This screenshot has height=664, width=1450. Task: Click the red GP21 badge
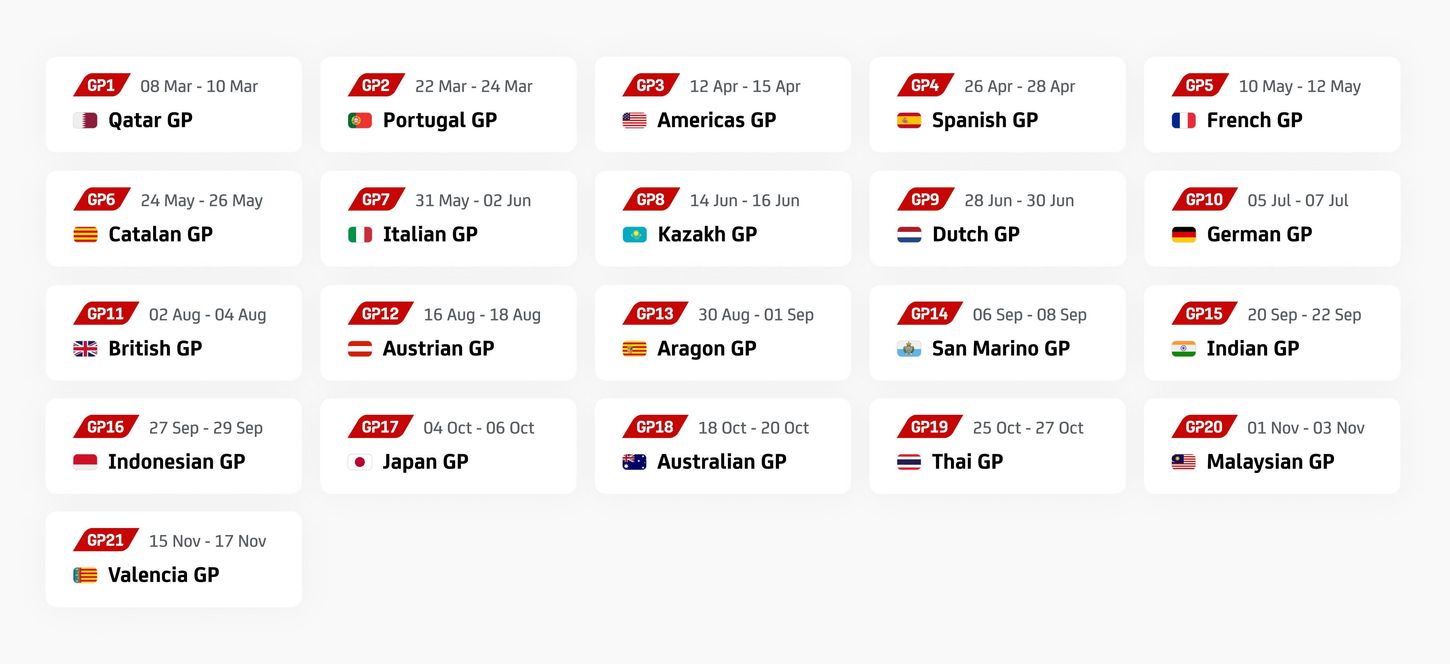[106, 541]
